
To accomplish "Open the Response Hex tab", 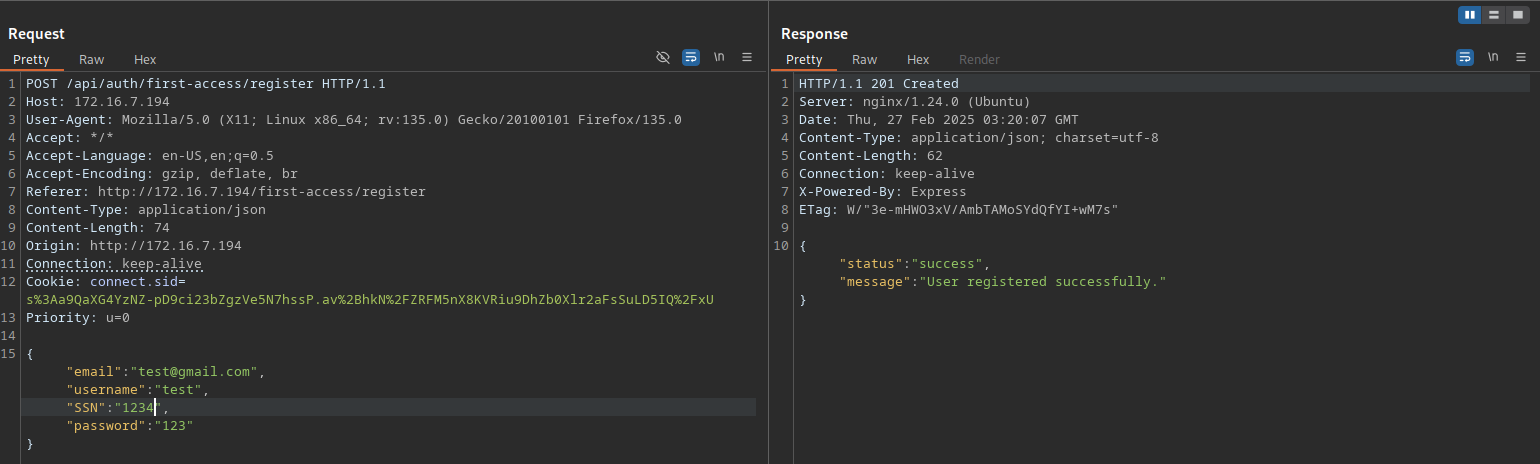I will tap(918, 60).
